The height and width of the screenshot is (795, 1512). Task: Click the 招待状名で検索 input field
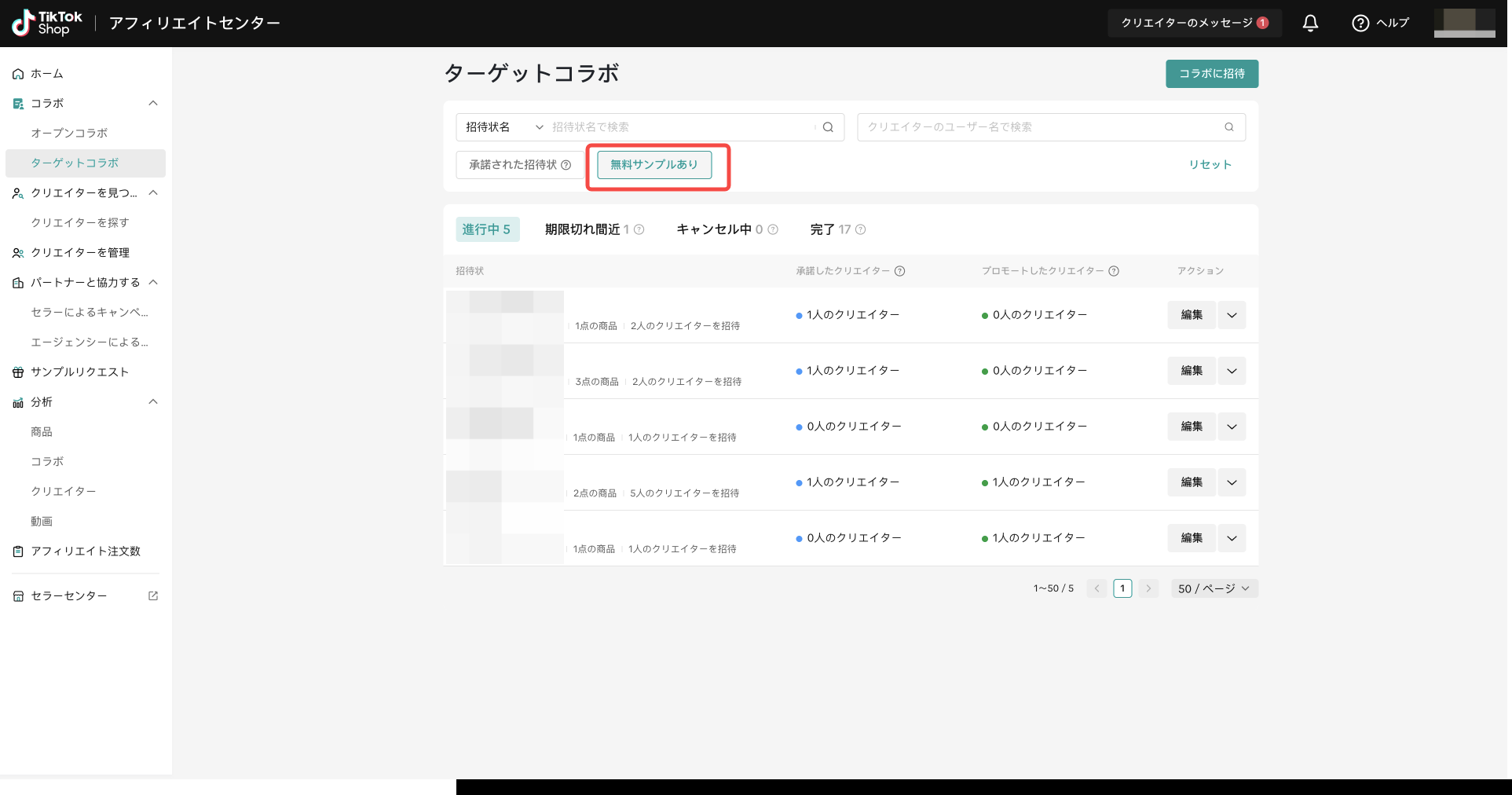682,127
